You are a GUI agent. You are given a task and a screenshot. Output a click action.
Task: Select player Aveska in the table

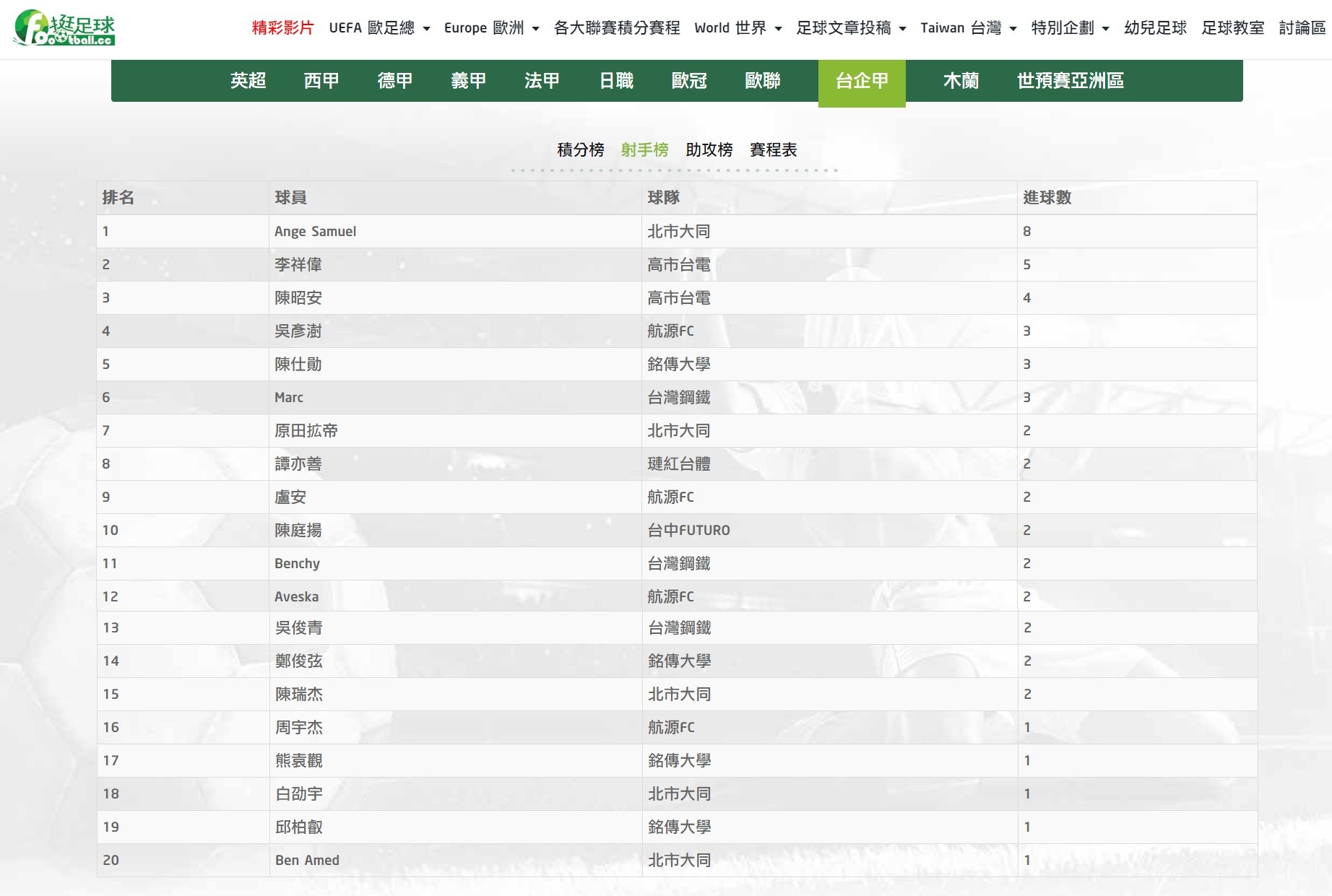click(296, 597)
